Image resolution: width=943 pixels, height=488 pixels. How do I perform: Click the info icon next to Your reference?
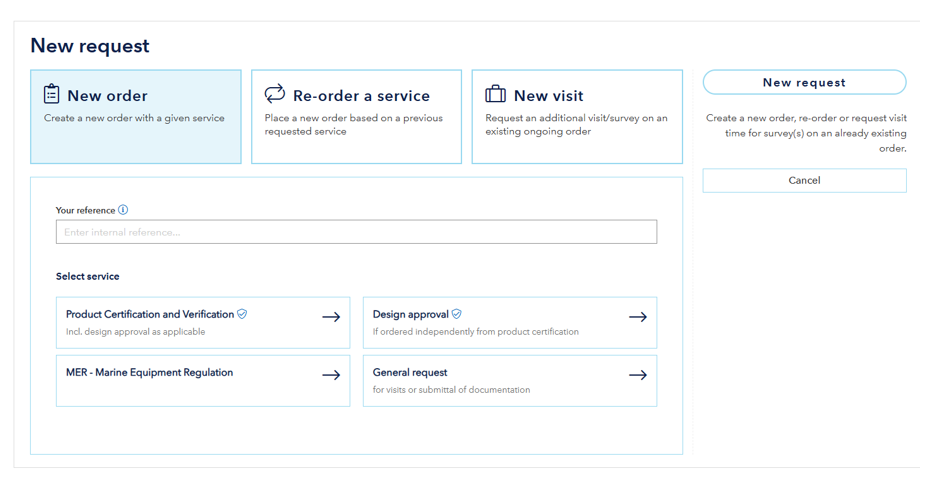123,210
